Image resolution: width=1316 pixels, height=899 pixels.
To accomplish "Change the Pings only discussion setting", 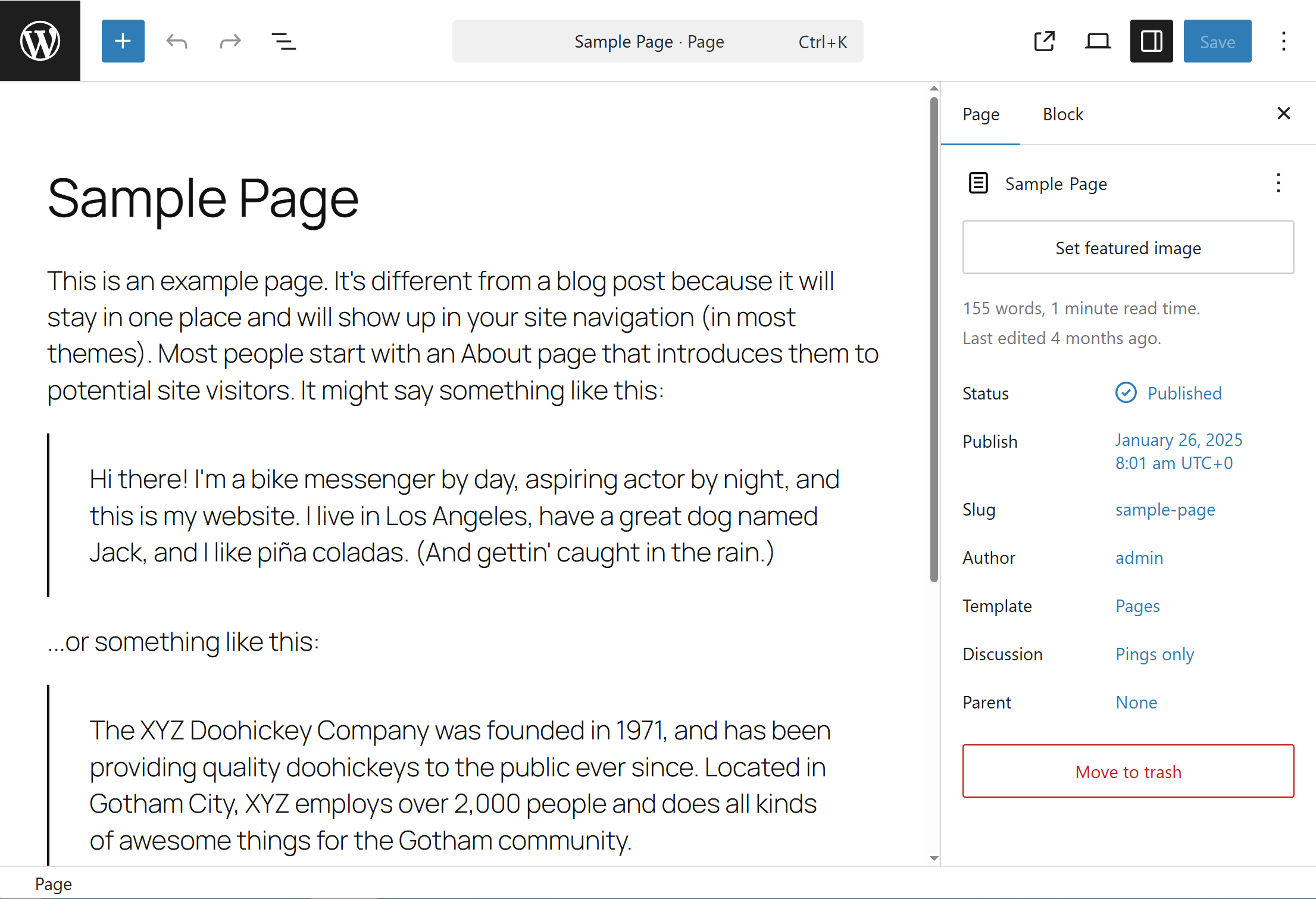I will pos(1154,654).
